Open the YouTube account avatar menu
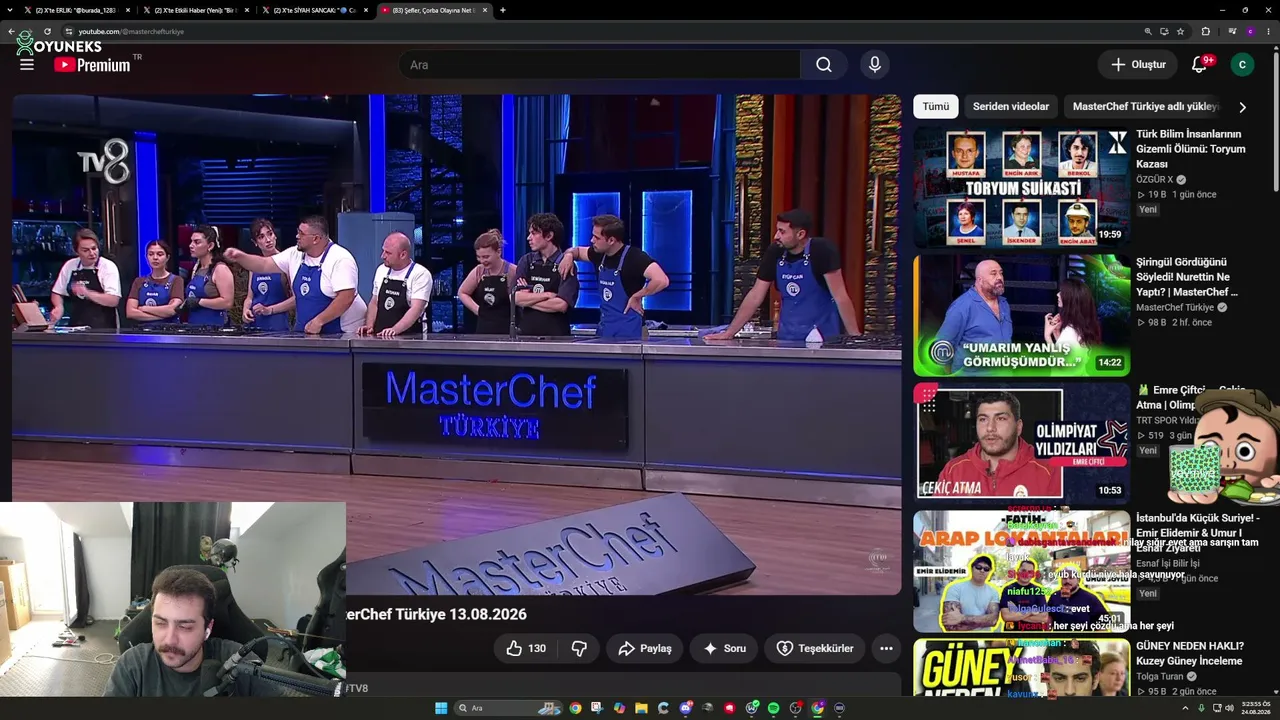The height and width of the screenshot is (720, 1280). [x=1242, y=65]
